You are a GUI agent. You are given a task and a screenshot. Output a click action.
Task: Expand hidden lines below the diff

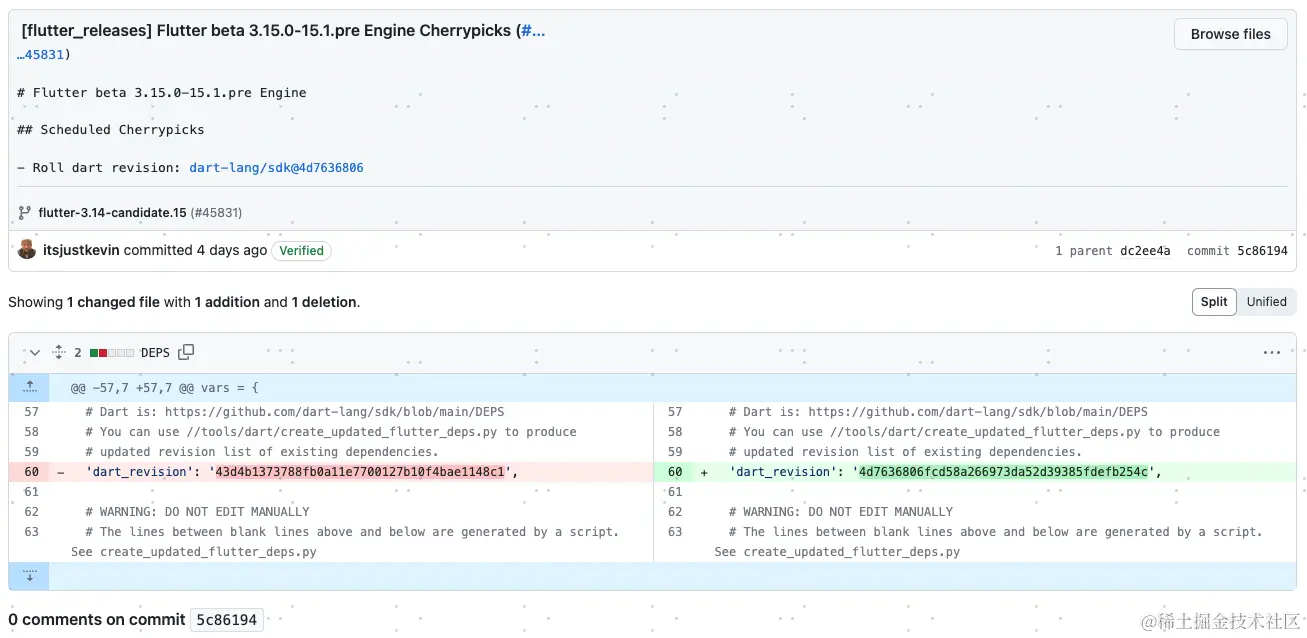click(29, 575)
